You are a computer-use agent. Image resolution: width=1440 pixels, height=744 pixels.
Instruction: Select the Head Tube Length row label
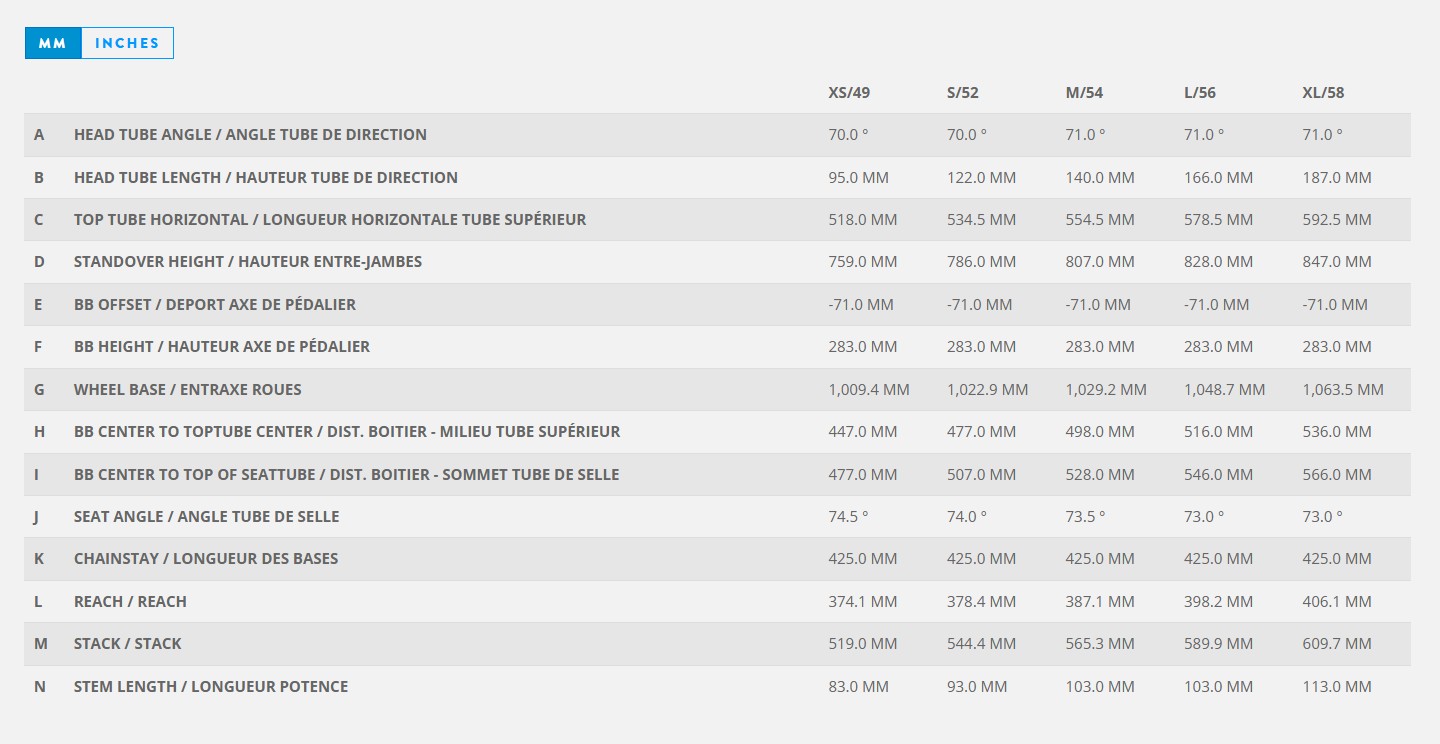(266, 178)
